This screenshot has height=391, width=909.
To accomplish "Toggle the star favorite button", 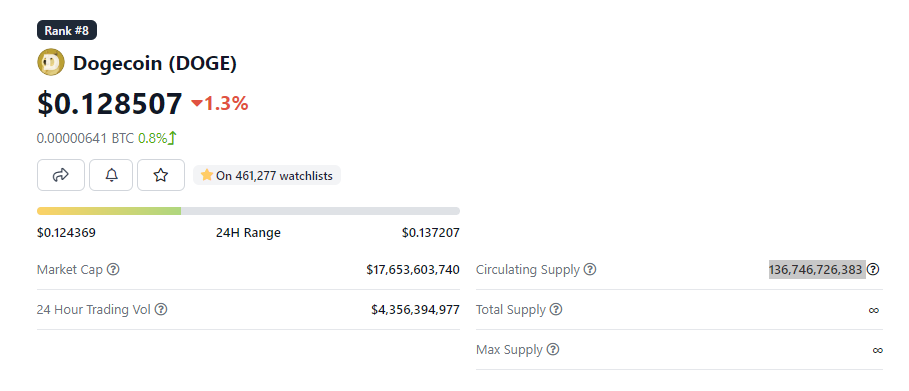I will 161,175.
